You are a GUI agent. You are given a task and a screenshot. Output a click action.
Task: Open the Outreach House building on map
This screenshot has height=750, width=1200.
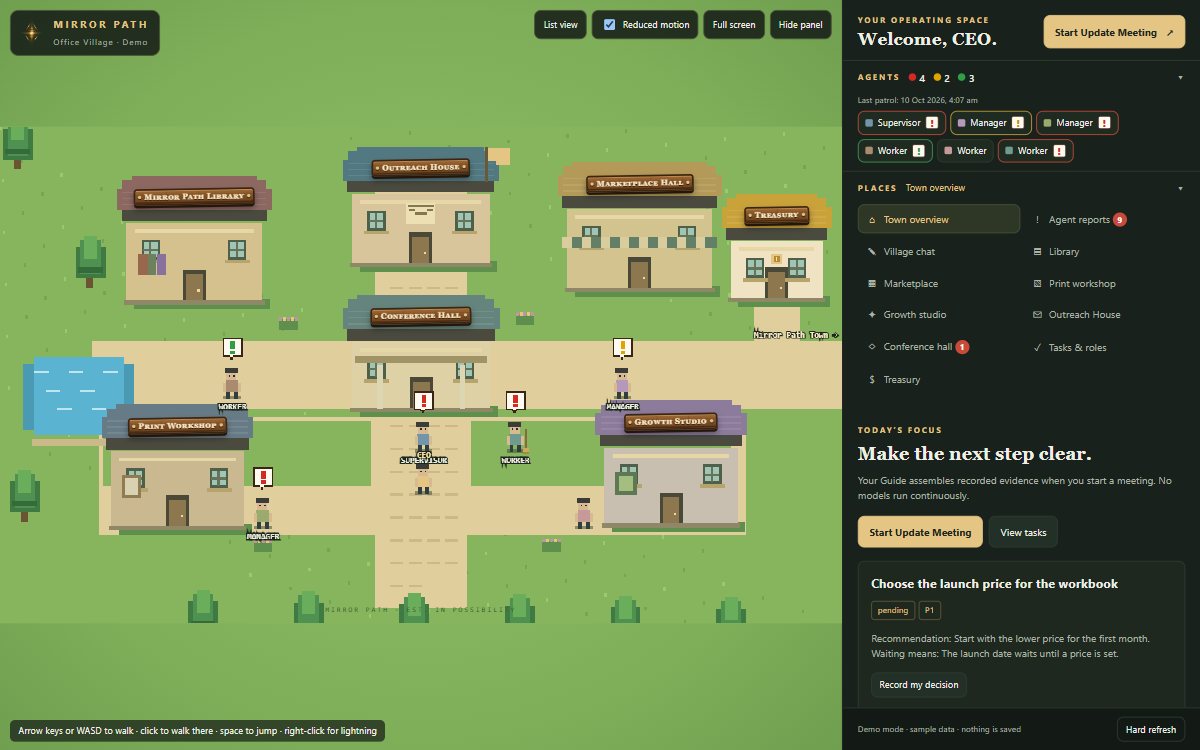421,208
